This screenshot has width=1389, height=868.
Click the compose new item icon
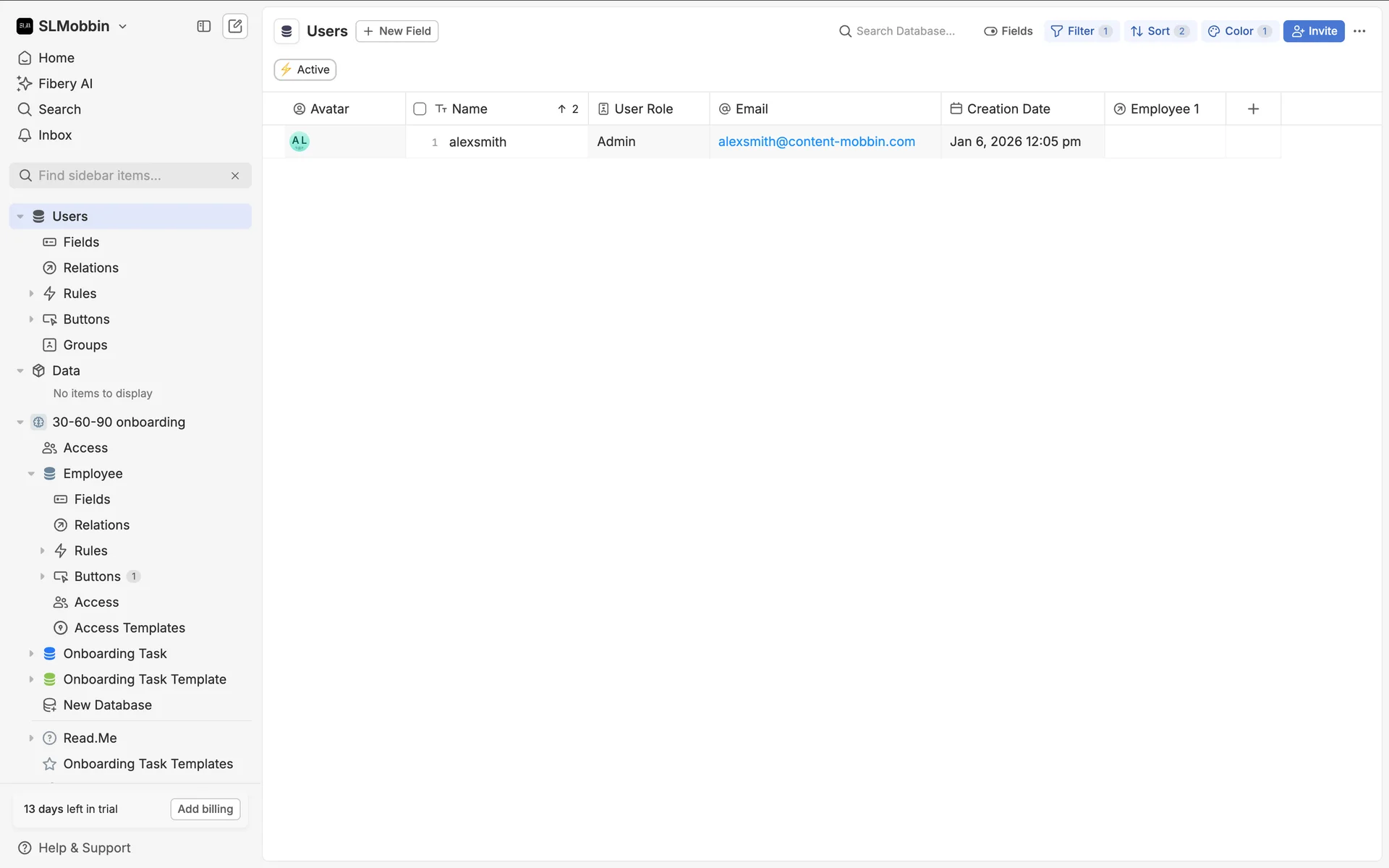tap(235, 27)
